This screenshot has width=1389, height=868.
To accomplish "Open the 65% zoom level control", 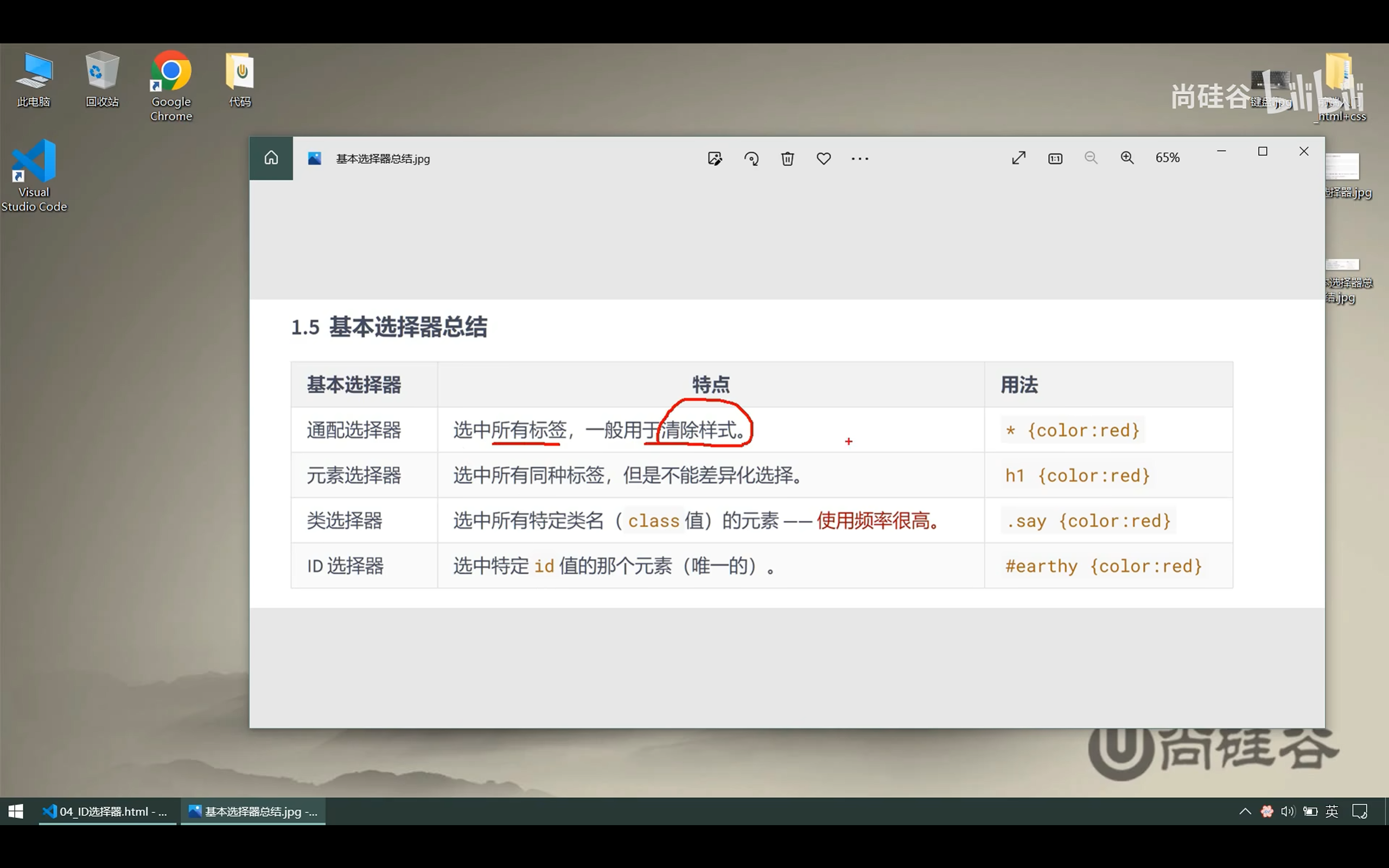I will [1168, 157].
